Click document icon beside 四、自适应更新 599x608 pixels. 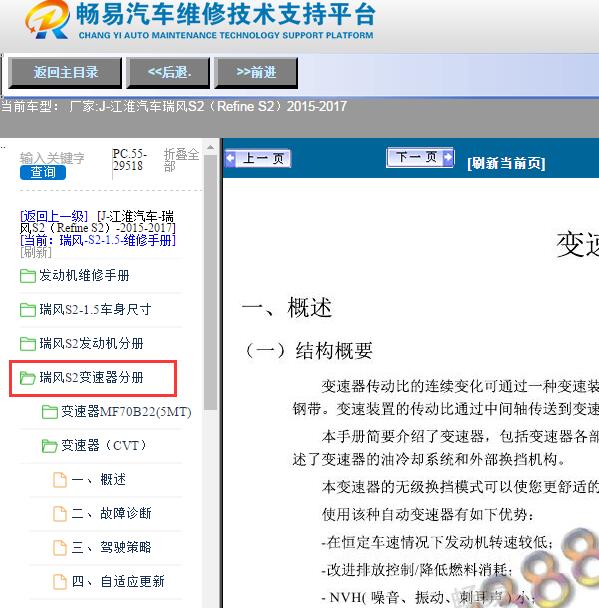pyautogui.click(x=60, y=582)
